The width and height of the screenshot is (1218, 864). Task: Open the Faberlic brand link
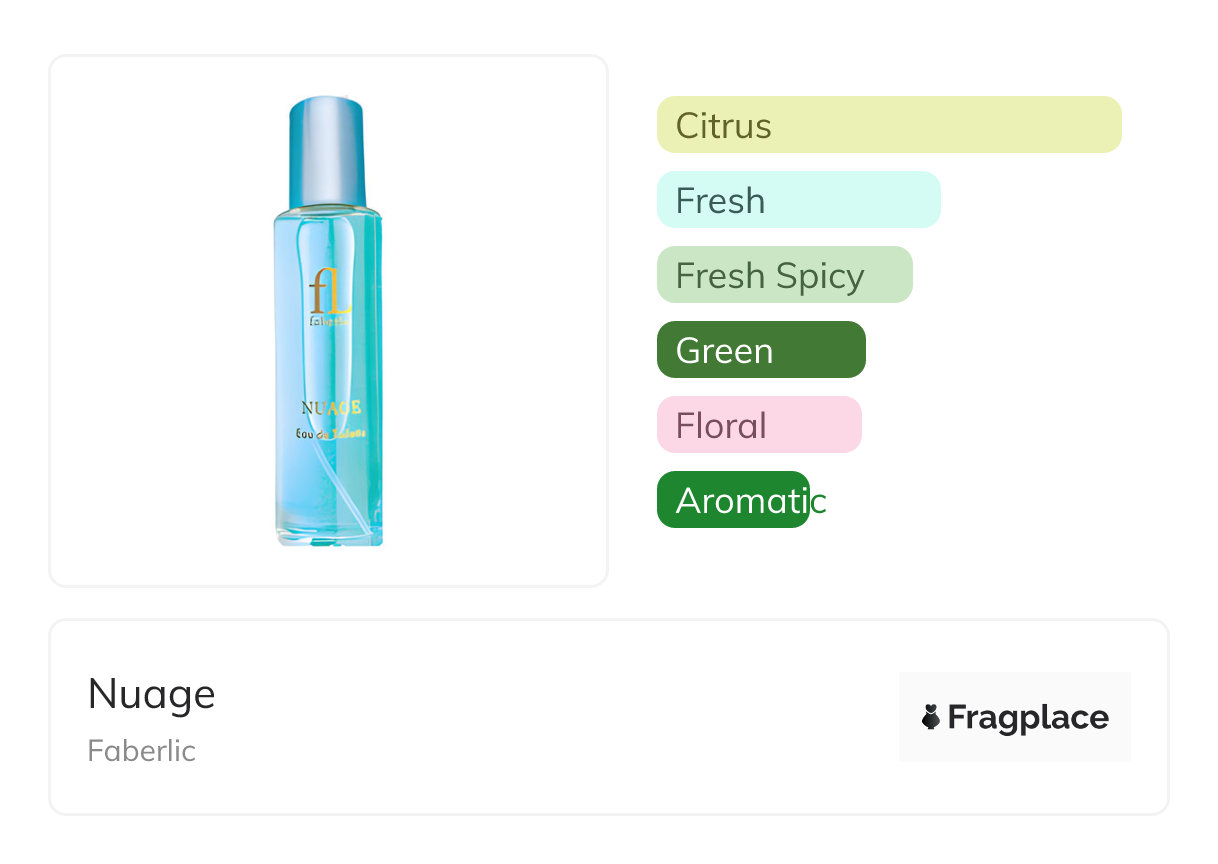(141, 751)
